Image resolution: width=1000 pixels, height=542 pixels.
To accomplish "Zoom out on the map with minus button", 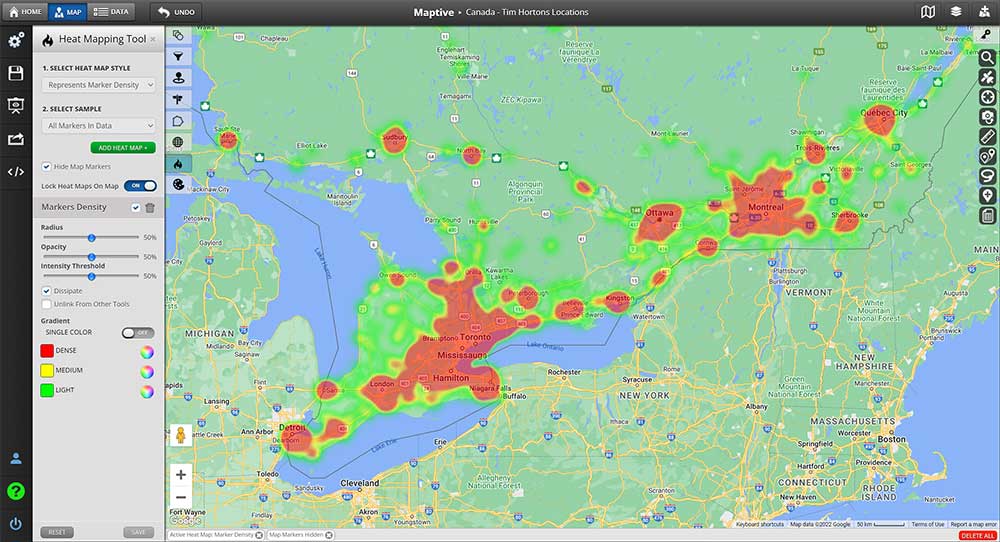I will coord(181,497).
